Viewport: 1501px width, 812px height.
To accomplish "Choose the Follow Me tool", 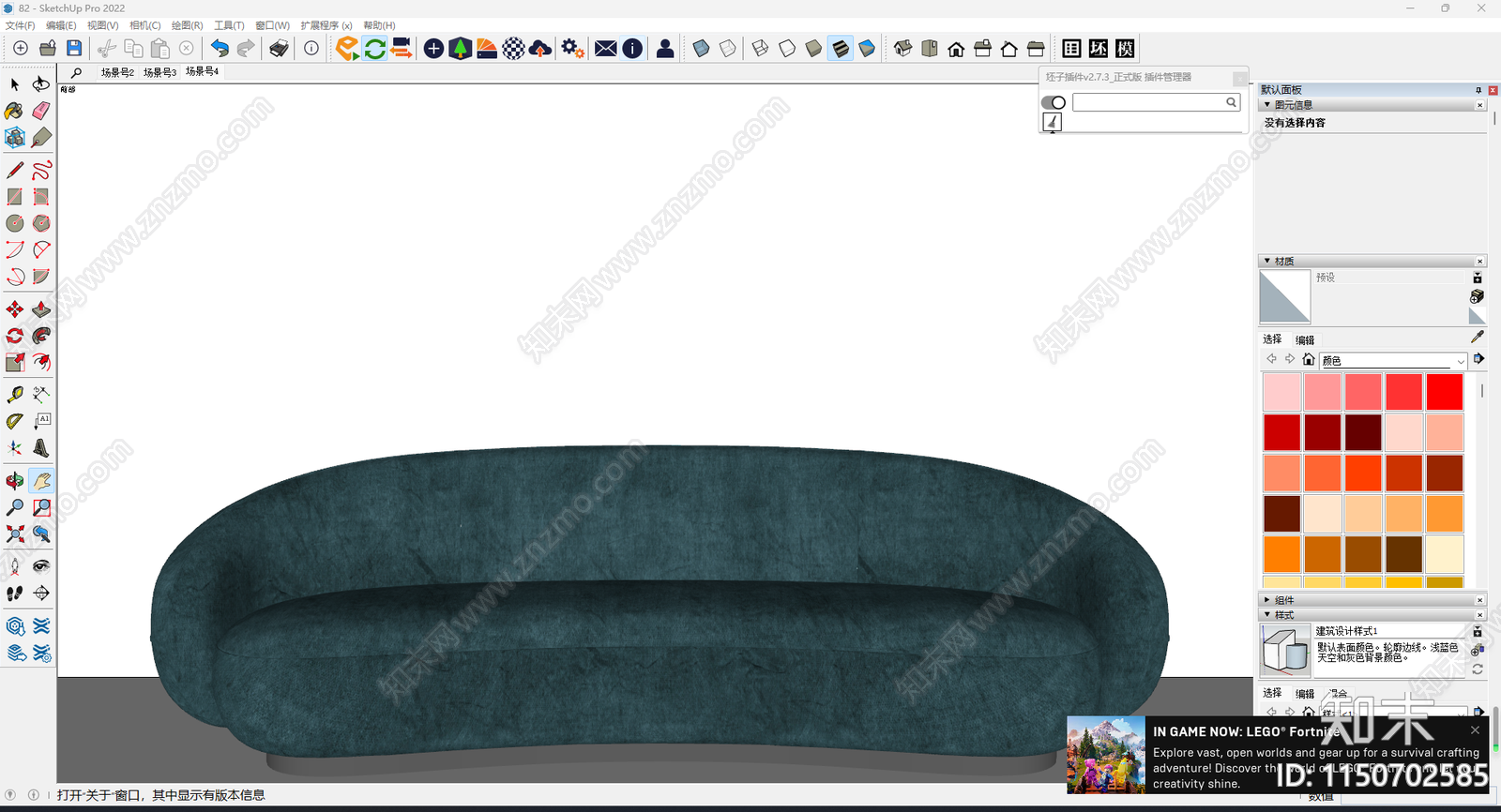I will tap(41, 336).
